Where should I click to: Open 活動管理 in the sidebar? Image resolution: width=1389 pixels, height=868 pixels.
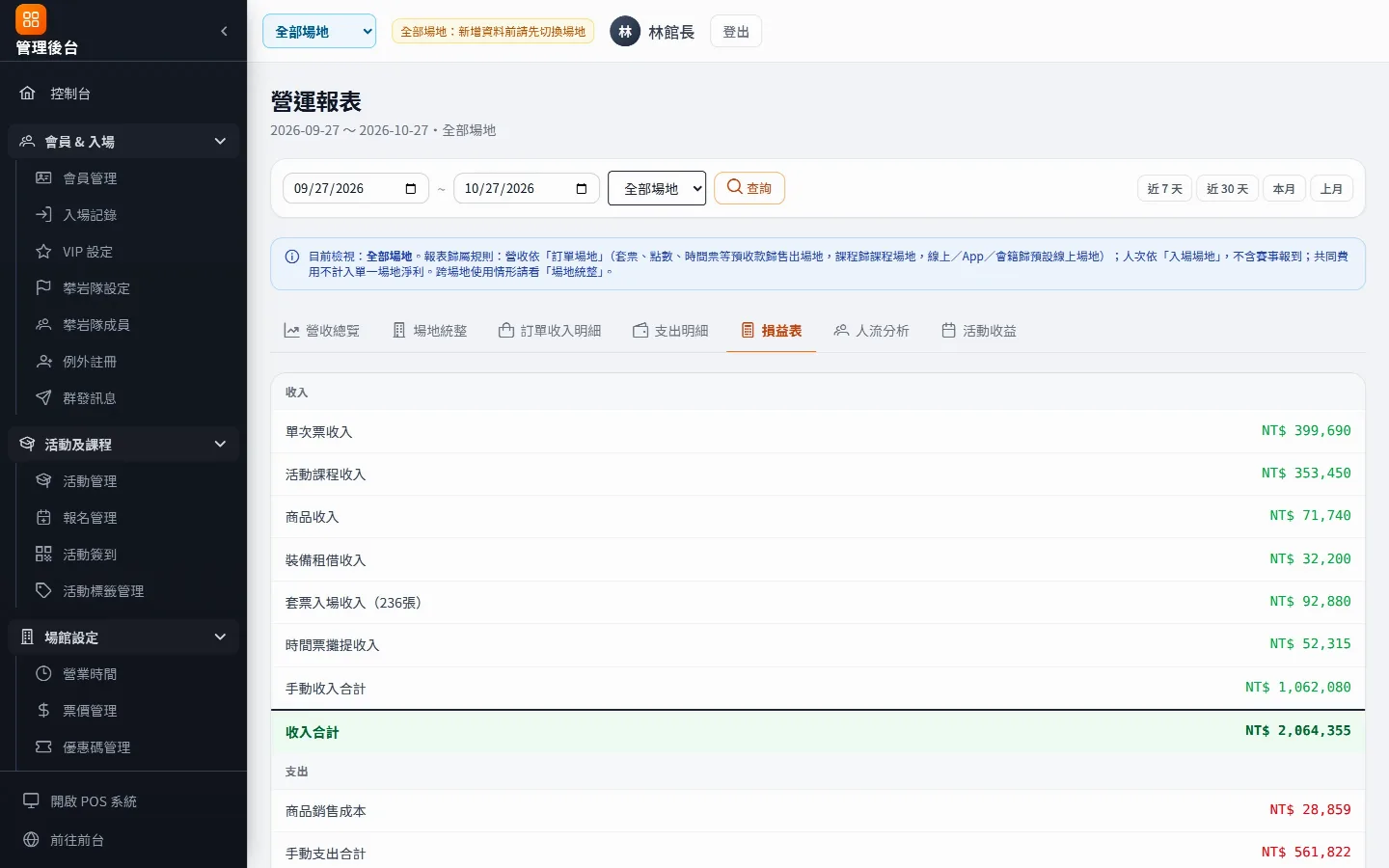click(127, 481)
